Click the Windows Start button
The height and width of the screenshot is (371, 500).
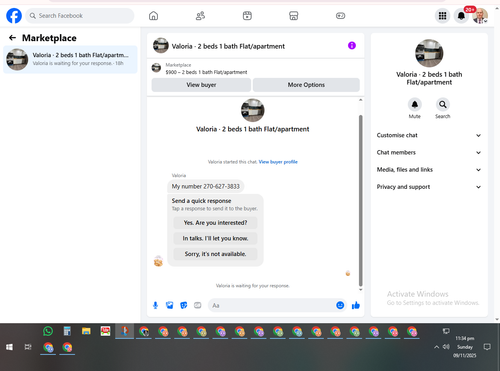[9, 347]
